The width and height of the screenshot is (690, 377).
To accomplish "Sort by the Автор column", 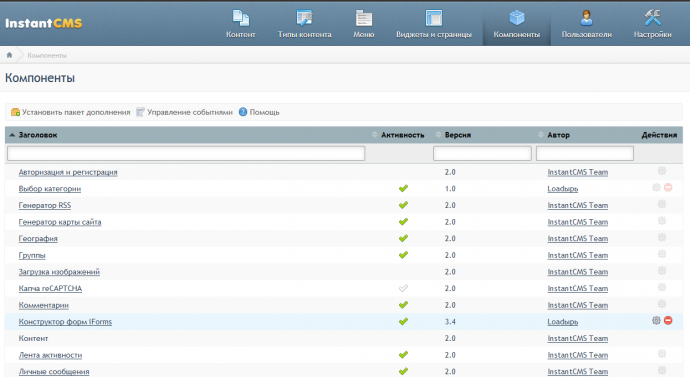I will 558,135.
